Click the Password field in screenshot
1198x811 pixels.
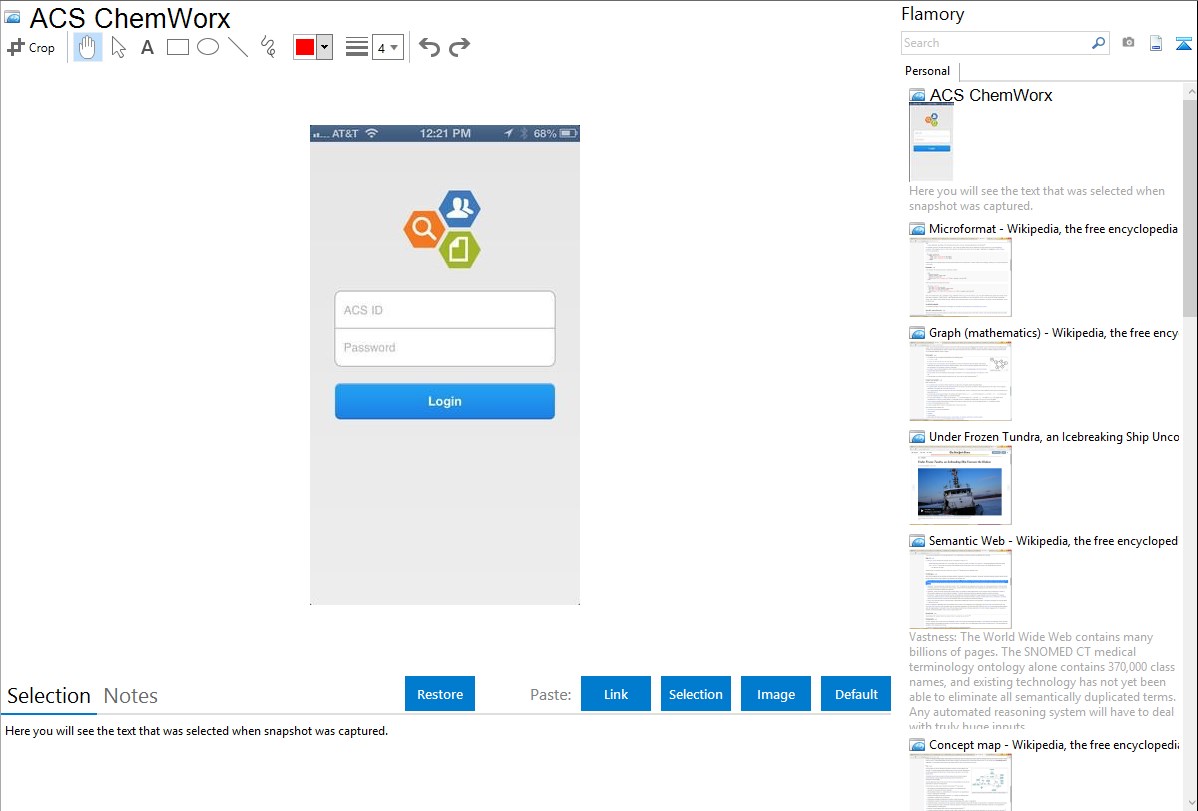(x=445, y=348)
